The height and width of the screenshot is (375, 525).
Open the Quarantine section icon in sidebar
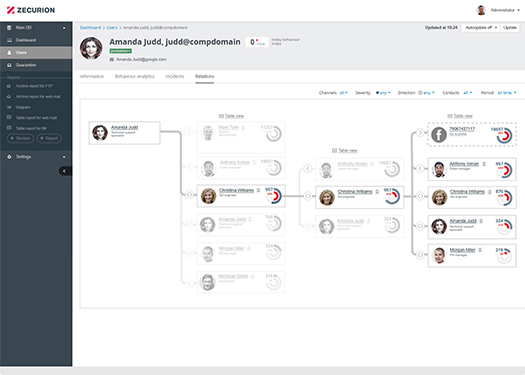(9, 65)
